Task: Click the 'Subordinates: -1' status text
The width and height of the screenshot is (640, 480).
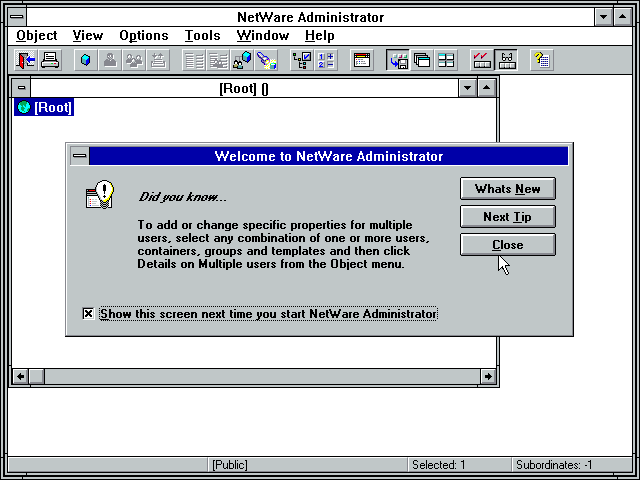Action: [x=554, y=465]
